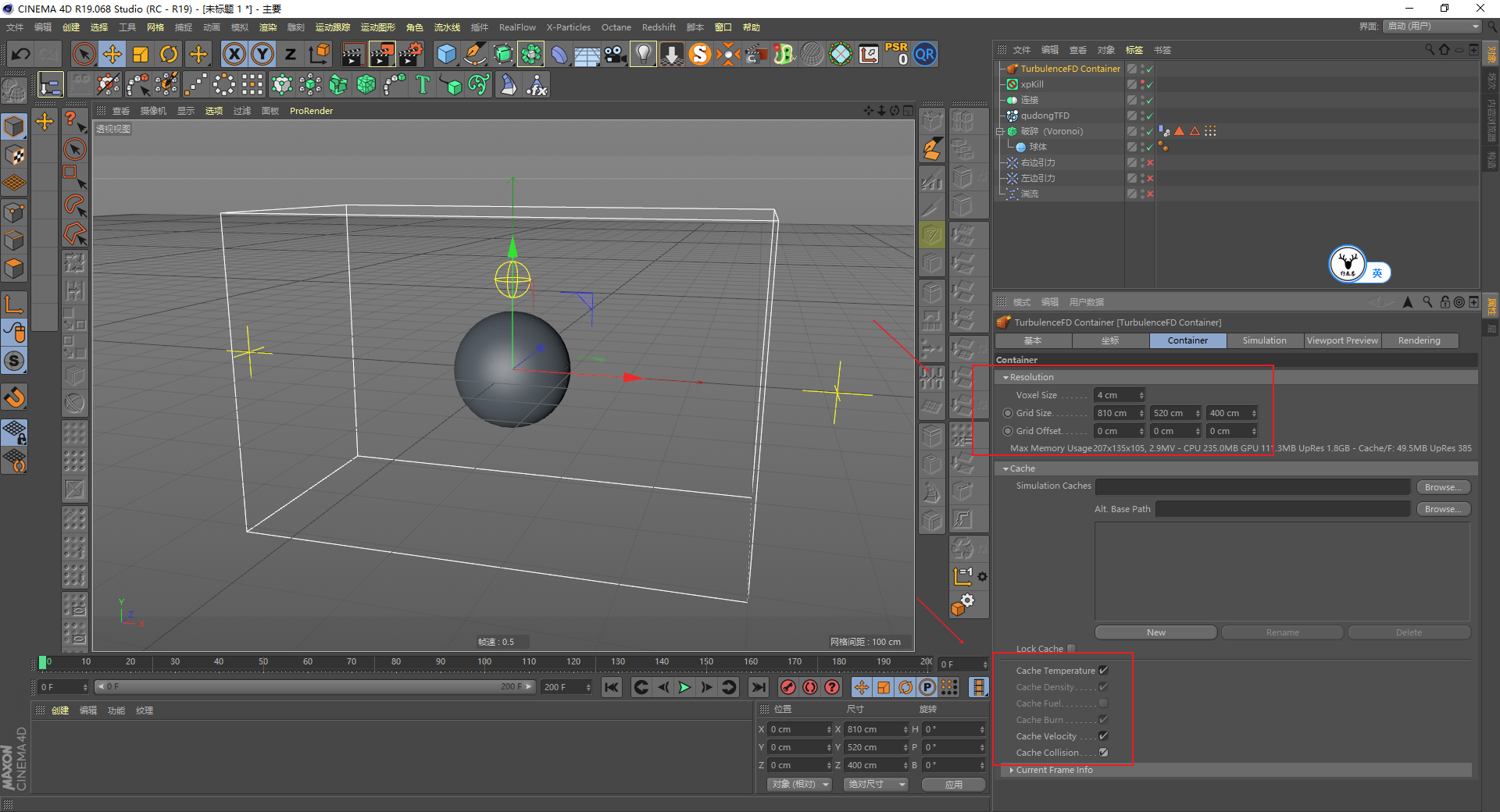The image size is (1500, 812).
Task: Click the PSR reset icon
Action: [x=897, y=54]
